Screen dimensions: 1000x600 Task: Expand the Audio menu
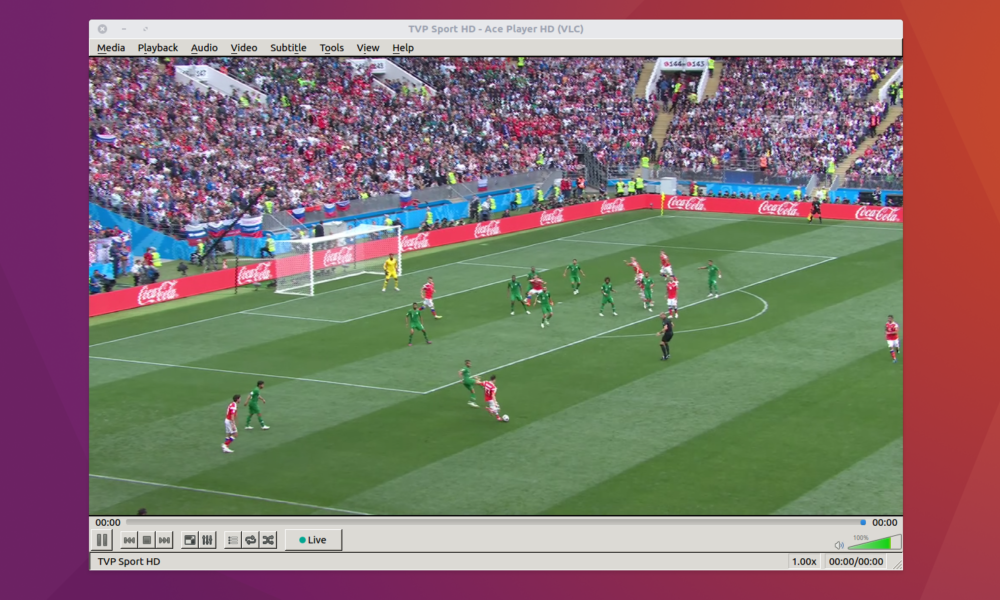coord(204,48)
